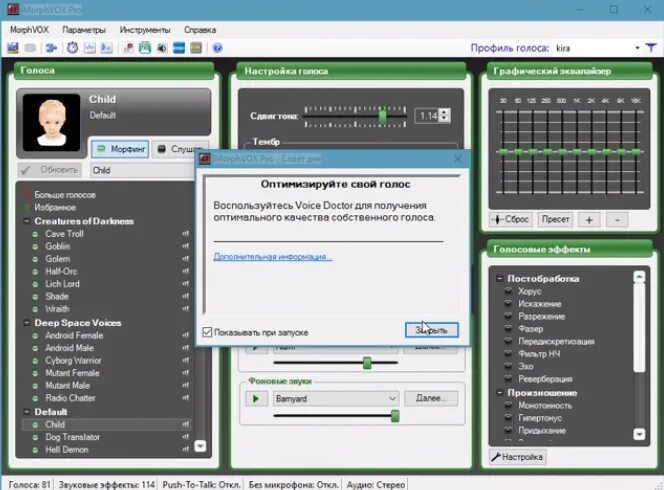664x490 pixels.
Task: Click the red icon next to Больше голосов
Action: tap(27, 195)
